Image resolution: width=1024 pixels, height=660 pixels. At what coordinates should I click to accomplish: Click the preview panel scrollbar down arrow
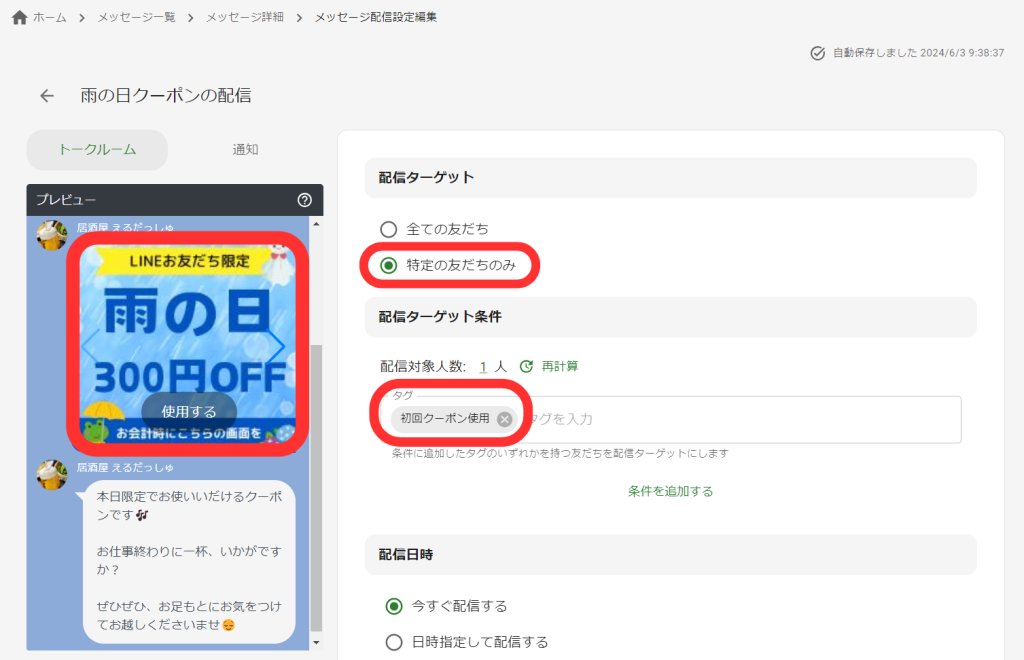[x=317, y=642]
